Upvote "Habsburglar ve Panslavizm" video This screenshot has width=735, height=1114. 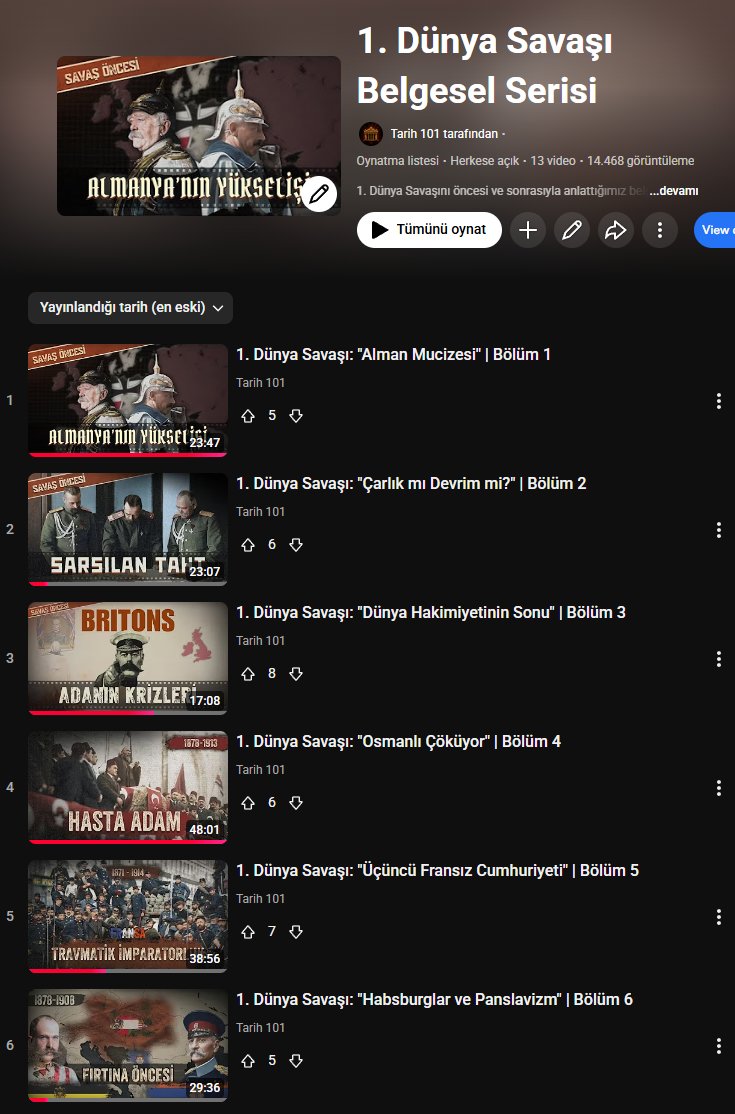[248, 1061]
